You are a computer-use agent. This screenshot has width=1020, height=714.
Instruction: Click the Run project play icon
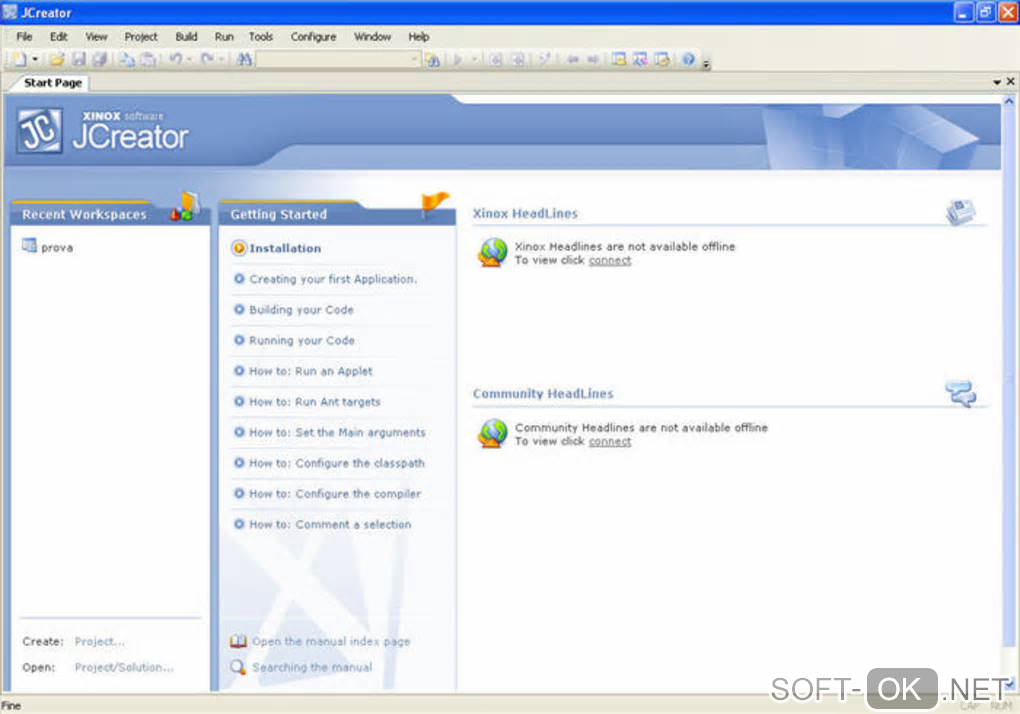458,60
